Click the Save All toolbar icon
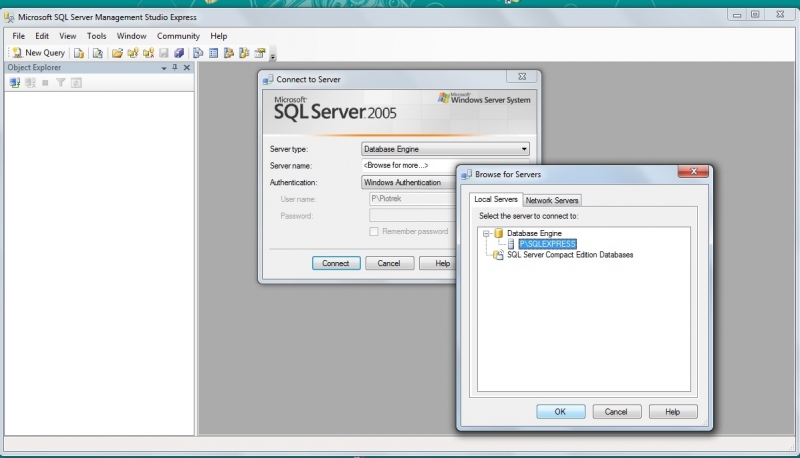 point(179,53)
